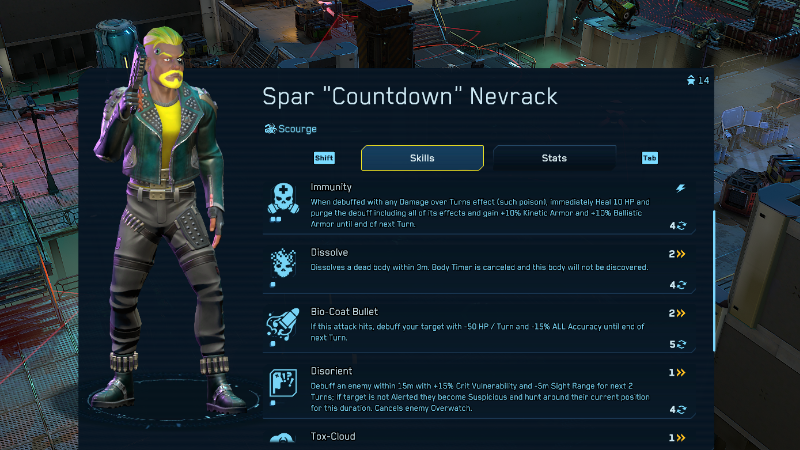Select the Disorient skill icon
The image size is (800, 450).
[283, 383]
